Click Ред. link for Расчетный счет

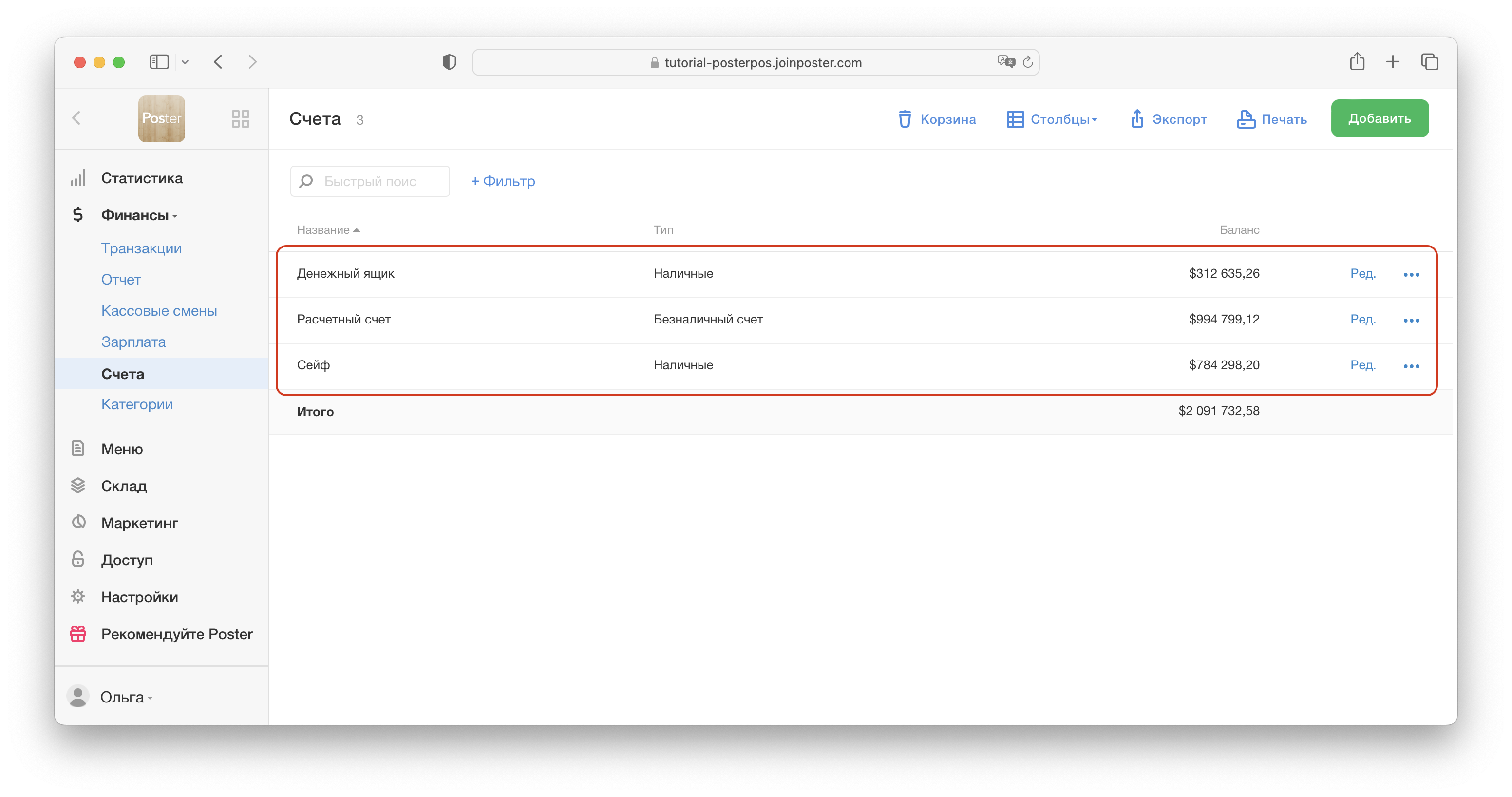[x=1362, y=319]
